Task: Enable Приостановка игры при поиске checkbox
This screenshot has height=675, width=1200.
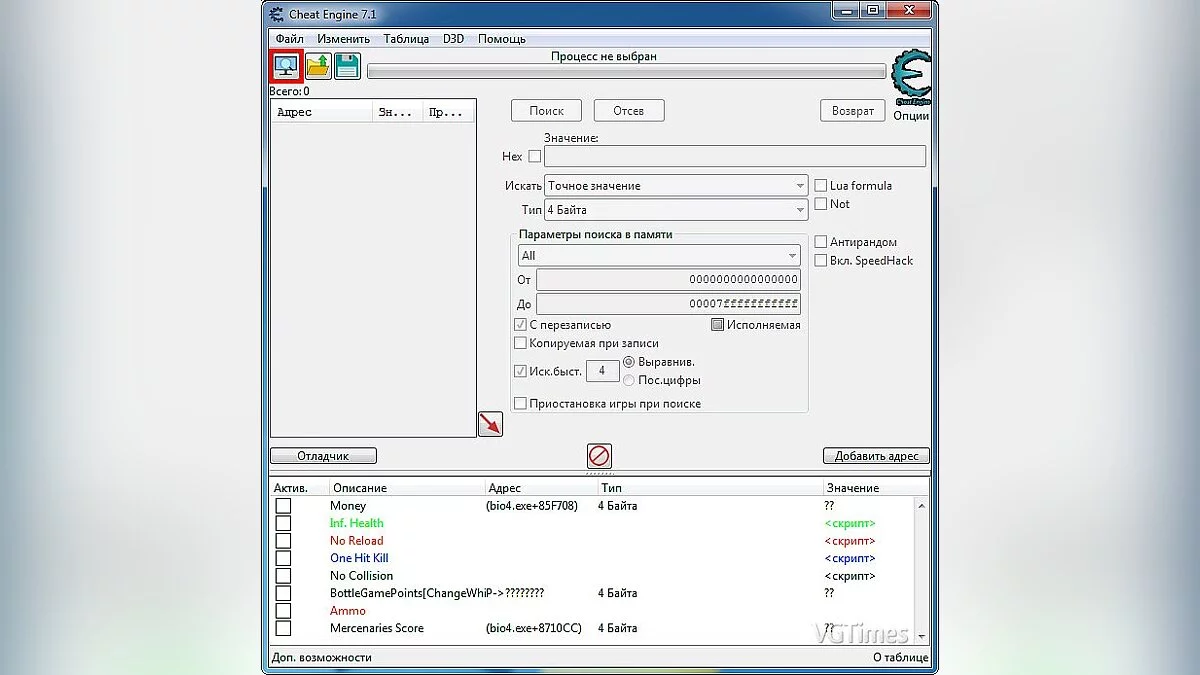Action: [520, 404]
